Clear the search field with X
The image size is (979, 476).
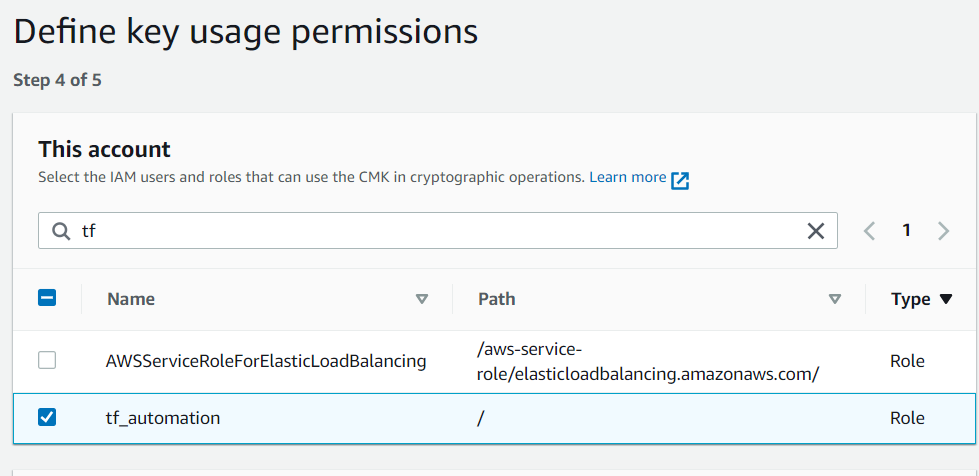(815, 231)
